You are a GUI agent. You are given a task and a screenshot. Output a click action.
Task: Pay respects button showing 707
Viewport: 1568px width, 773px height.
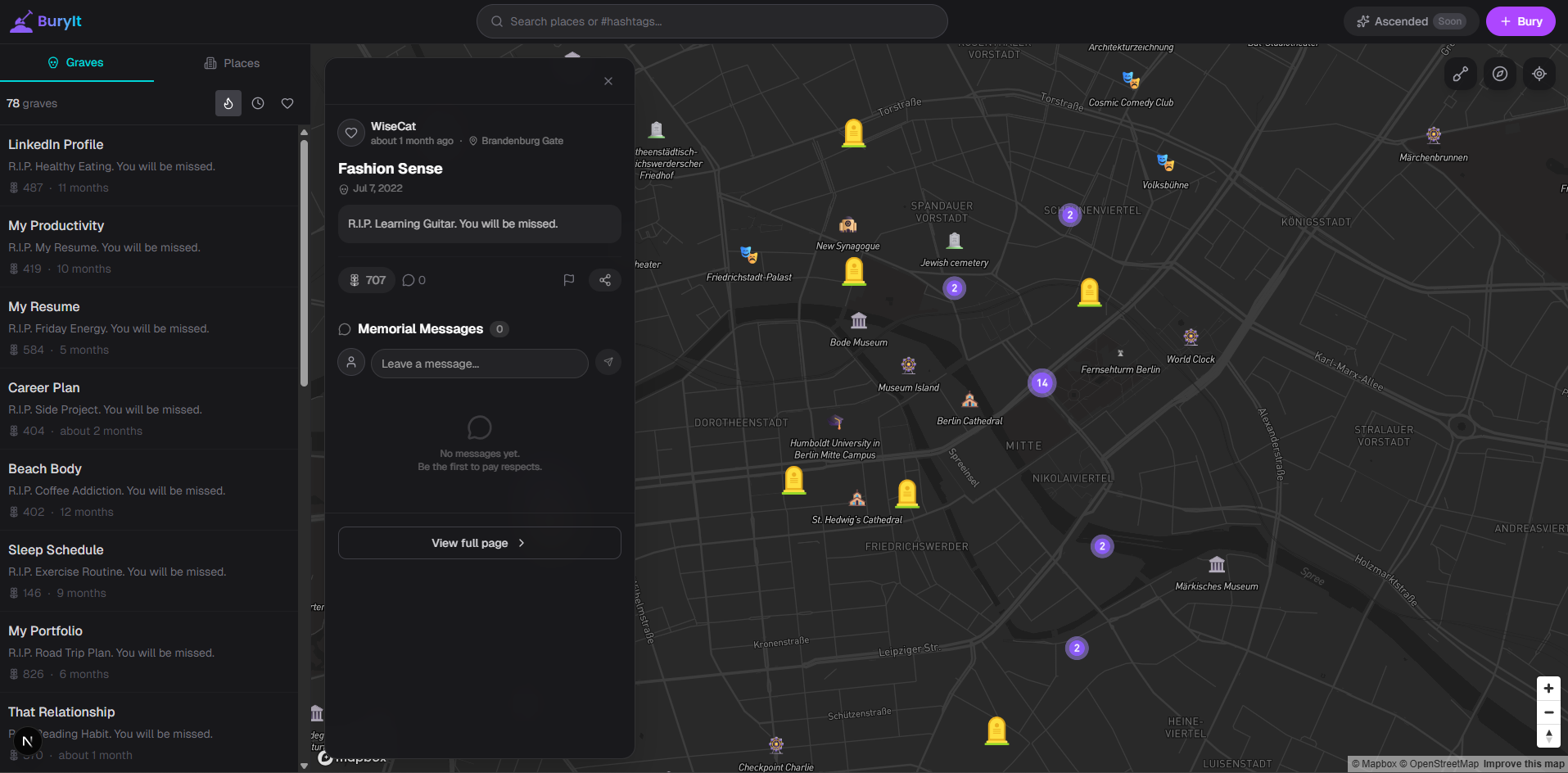coord(367,280)
